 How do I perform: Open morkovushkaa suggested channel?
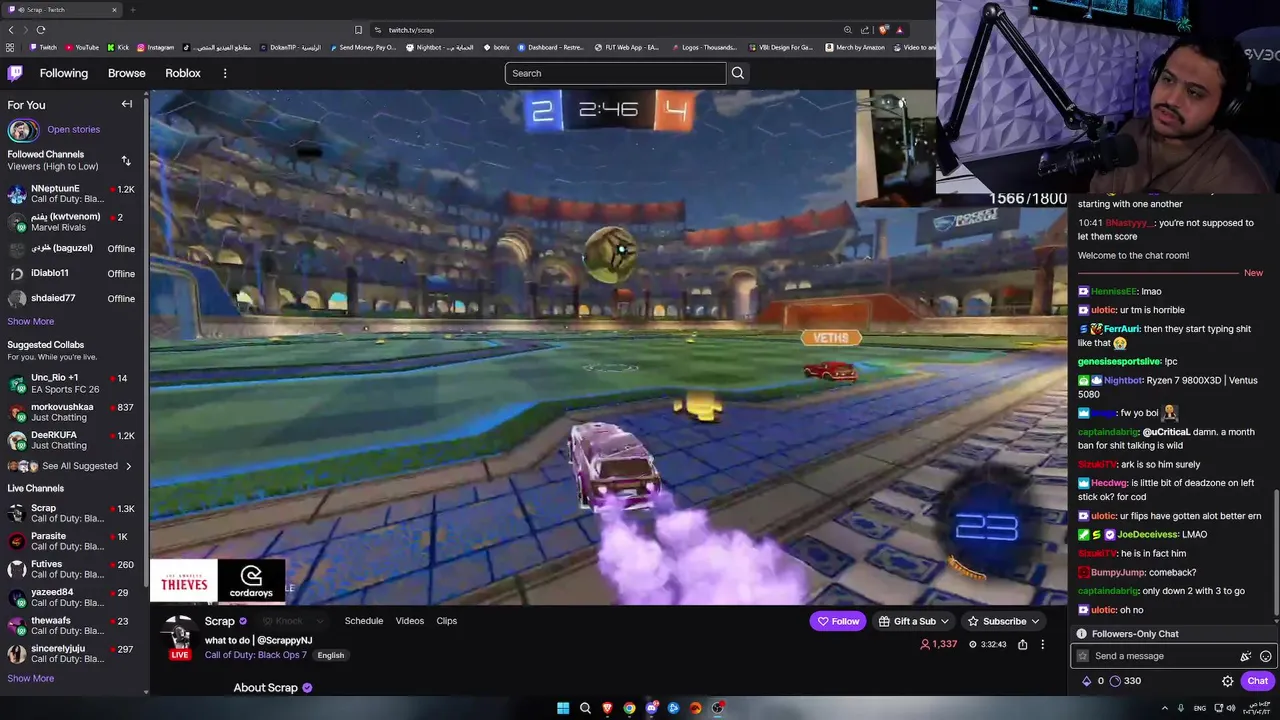pyautogui.click(x=70, y=412)
